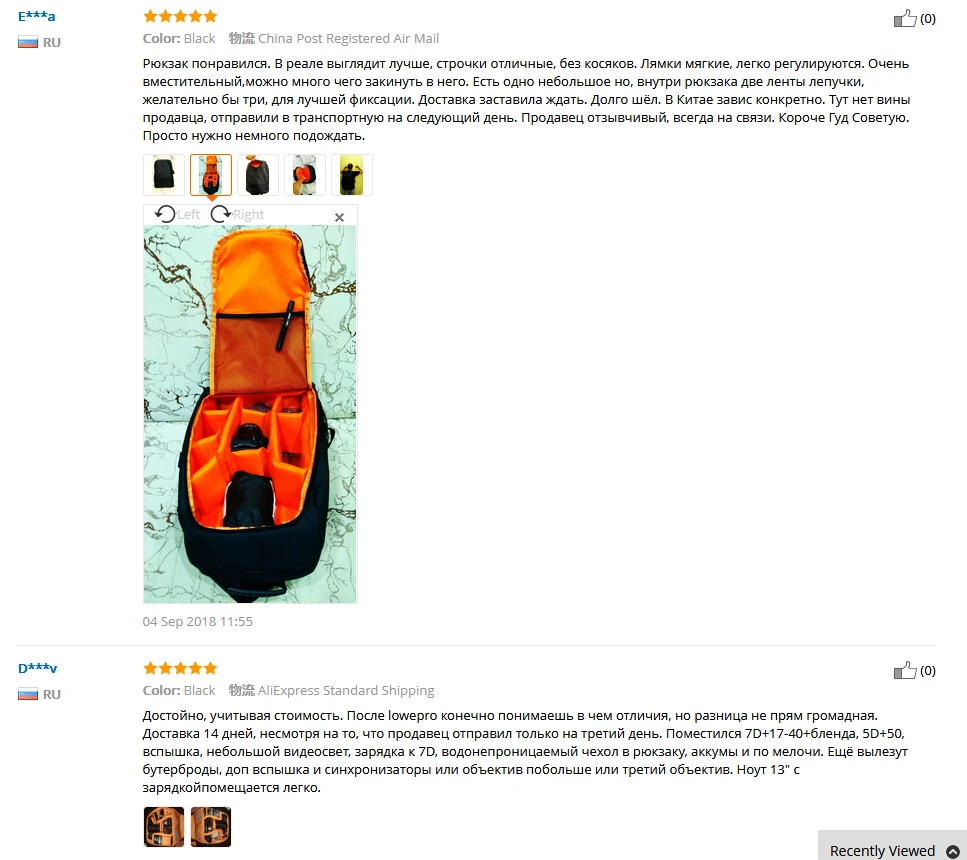This screenshot has width=967, height=860.
Task: View the third review photo thumbnail
Action: coord(258,175)
